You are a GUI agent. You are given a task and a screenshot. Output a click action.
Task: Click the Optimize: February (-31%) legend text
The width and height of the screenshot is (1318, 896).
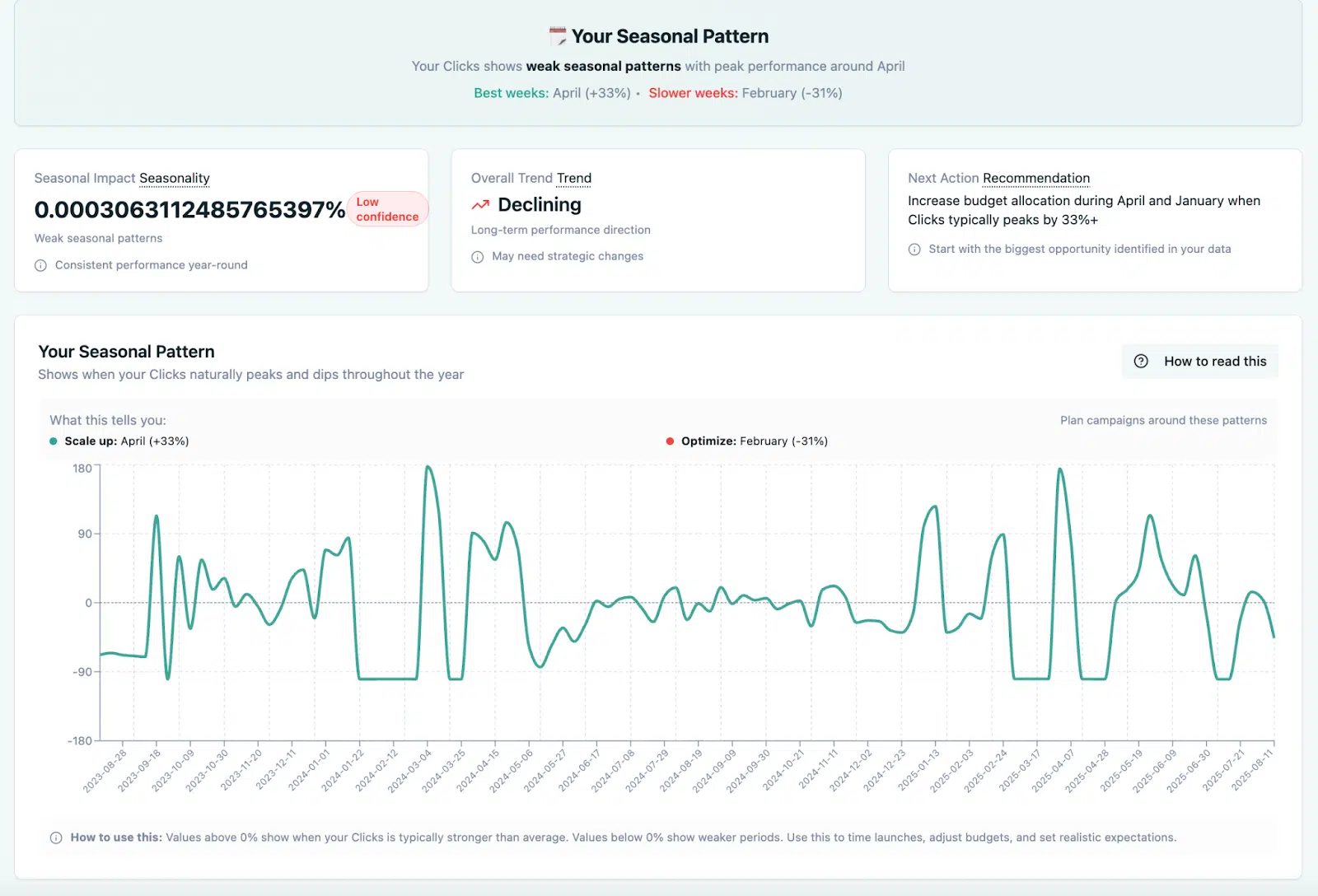click(x=755, y=441)
